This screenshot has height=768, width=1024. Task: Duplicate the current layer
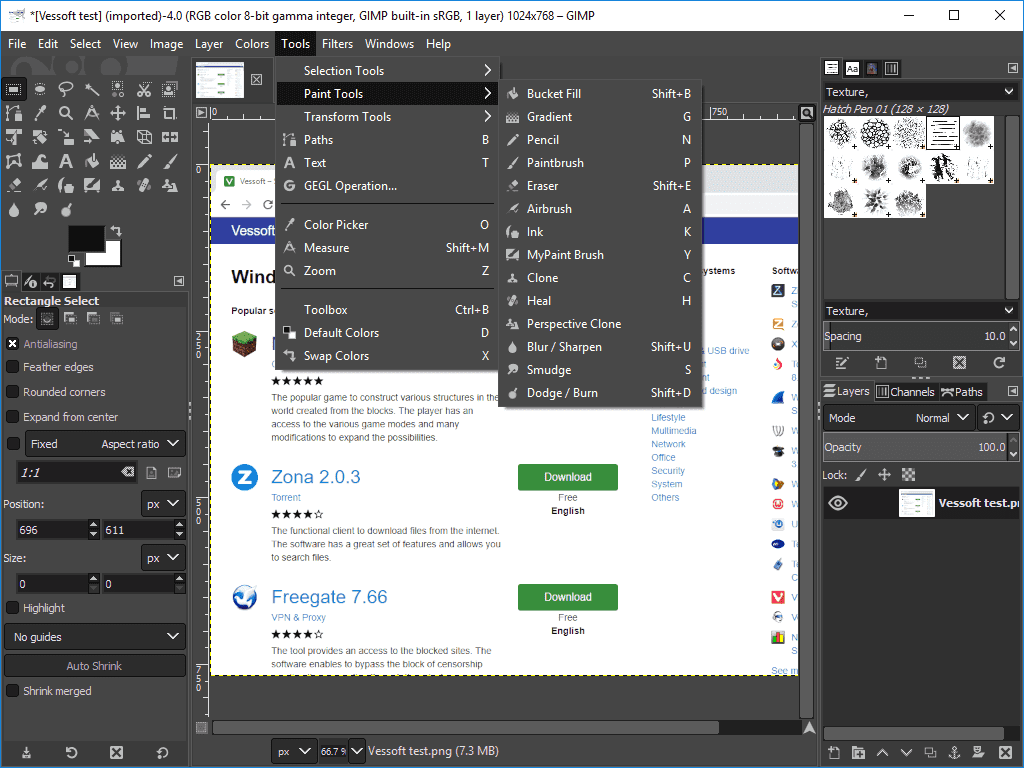click(931, 752)
